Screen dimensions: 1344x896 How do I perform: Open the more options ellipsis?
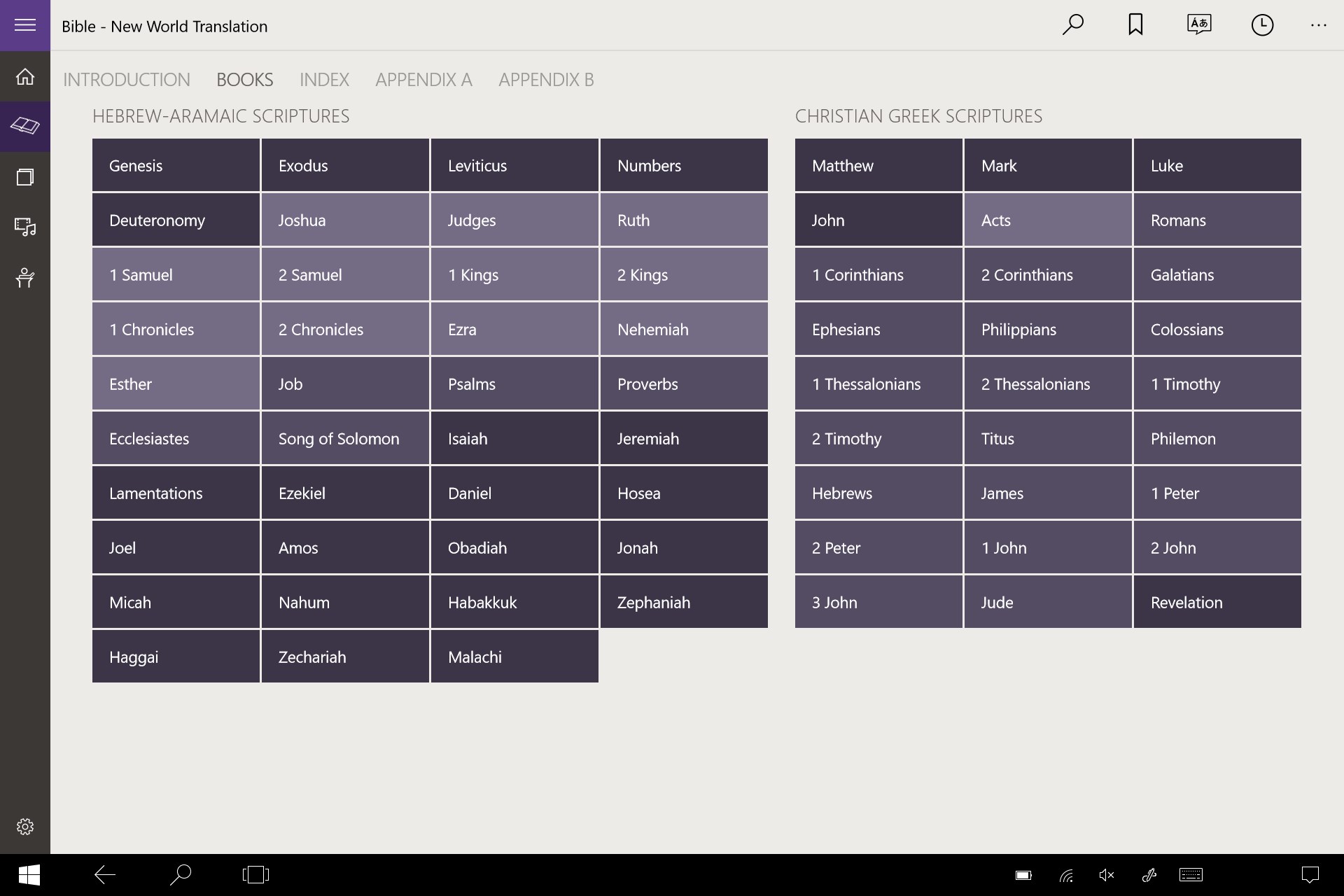[x=1319, y=25]
